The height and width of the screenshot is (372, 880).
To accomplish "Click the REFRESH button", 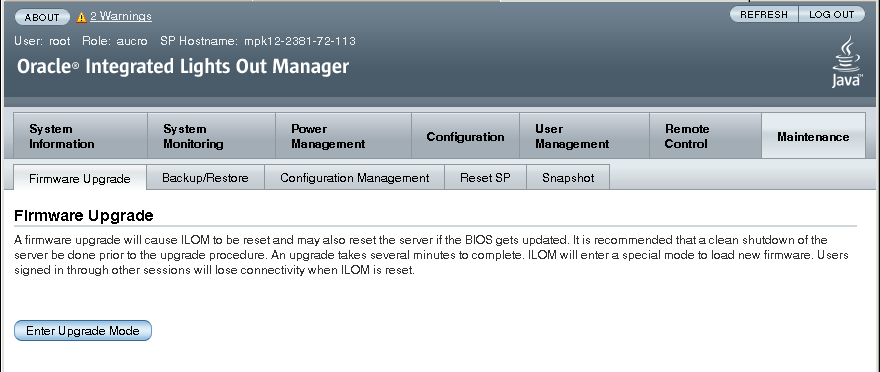I will click(x=764, y=15).
